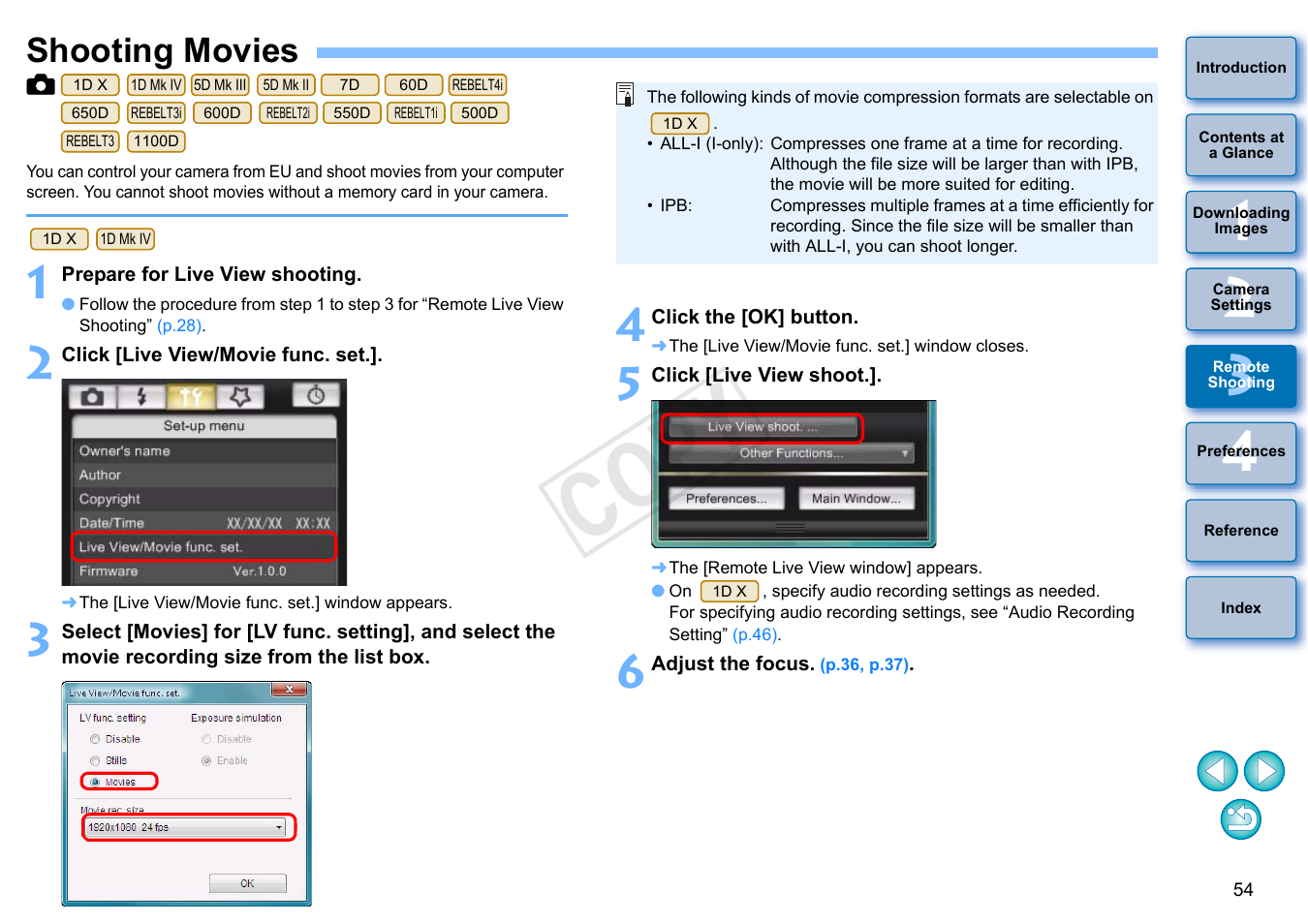
Task: Select the Movies radio button
Action: click(x=95, y=782)
